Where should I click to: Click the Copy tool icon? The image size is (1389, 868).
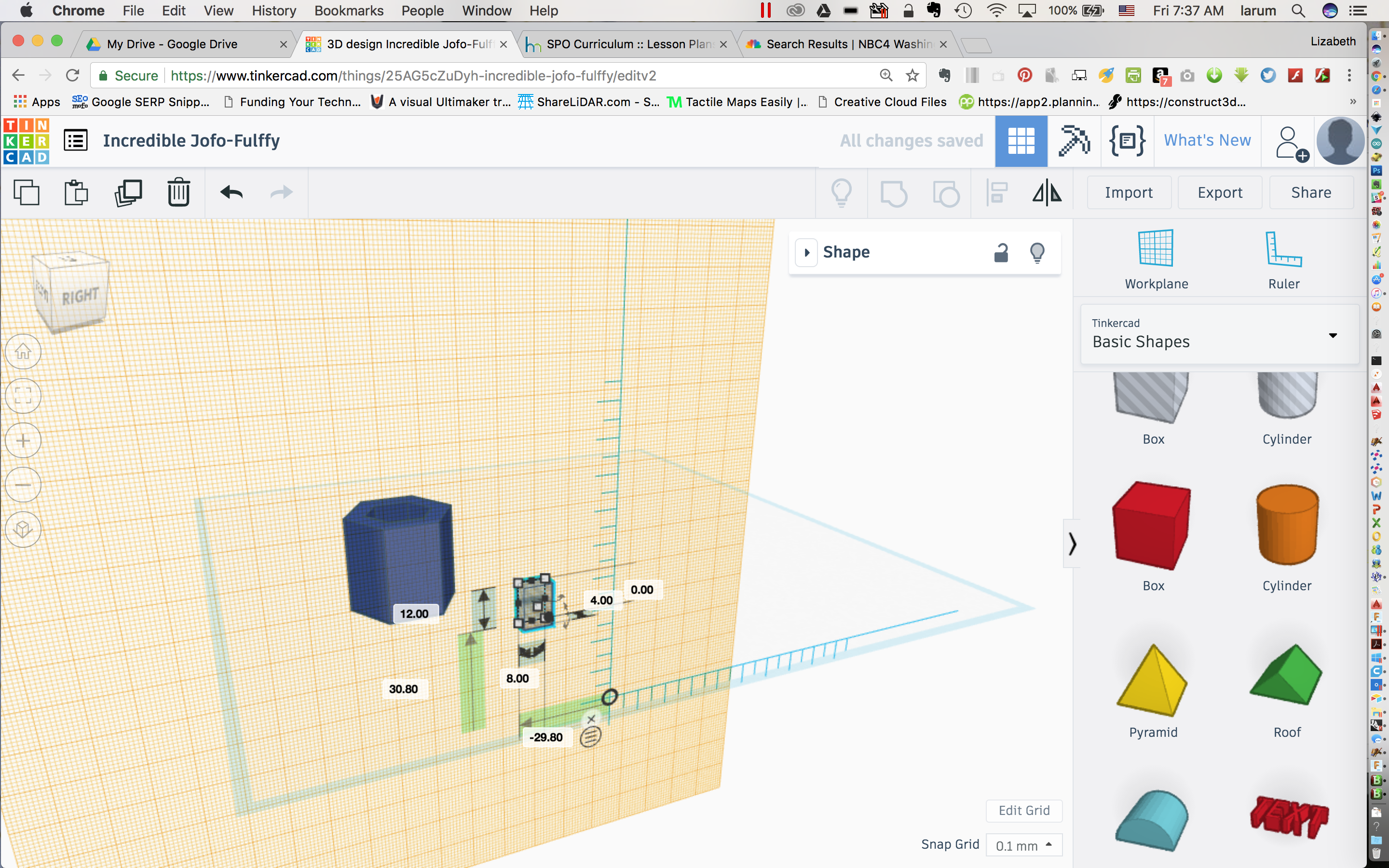27,192
